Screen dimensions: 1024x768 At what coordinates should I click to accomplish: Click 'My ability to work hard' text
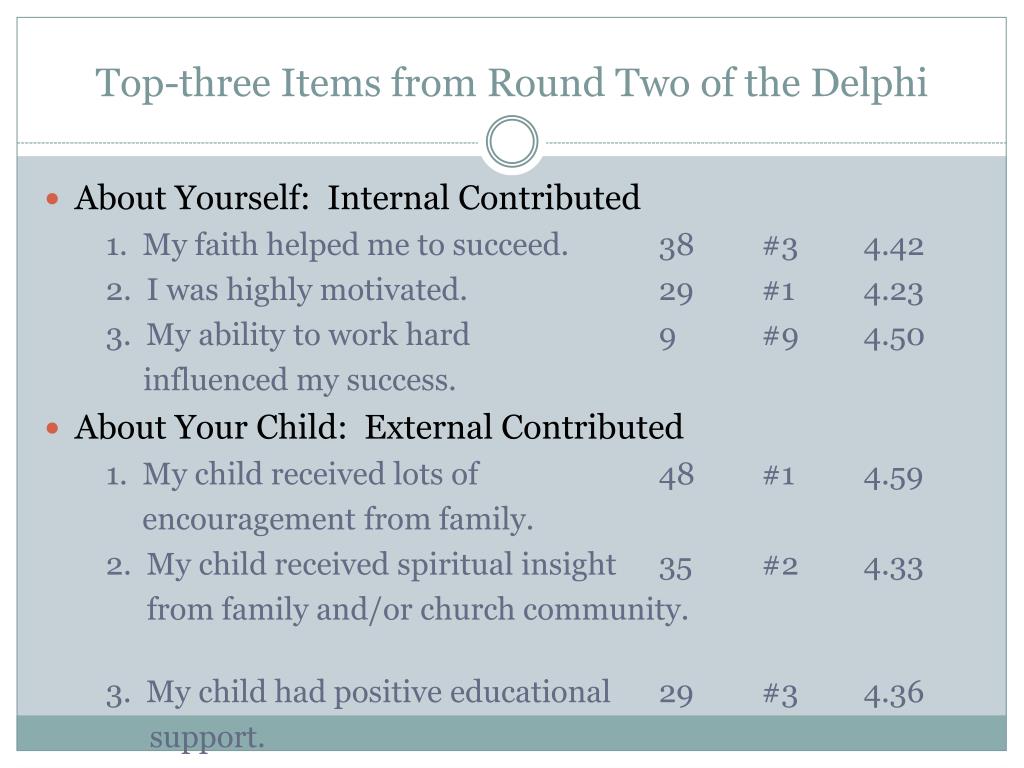point(308,336)
